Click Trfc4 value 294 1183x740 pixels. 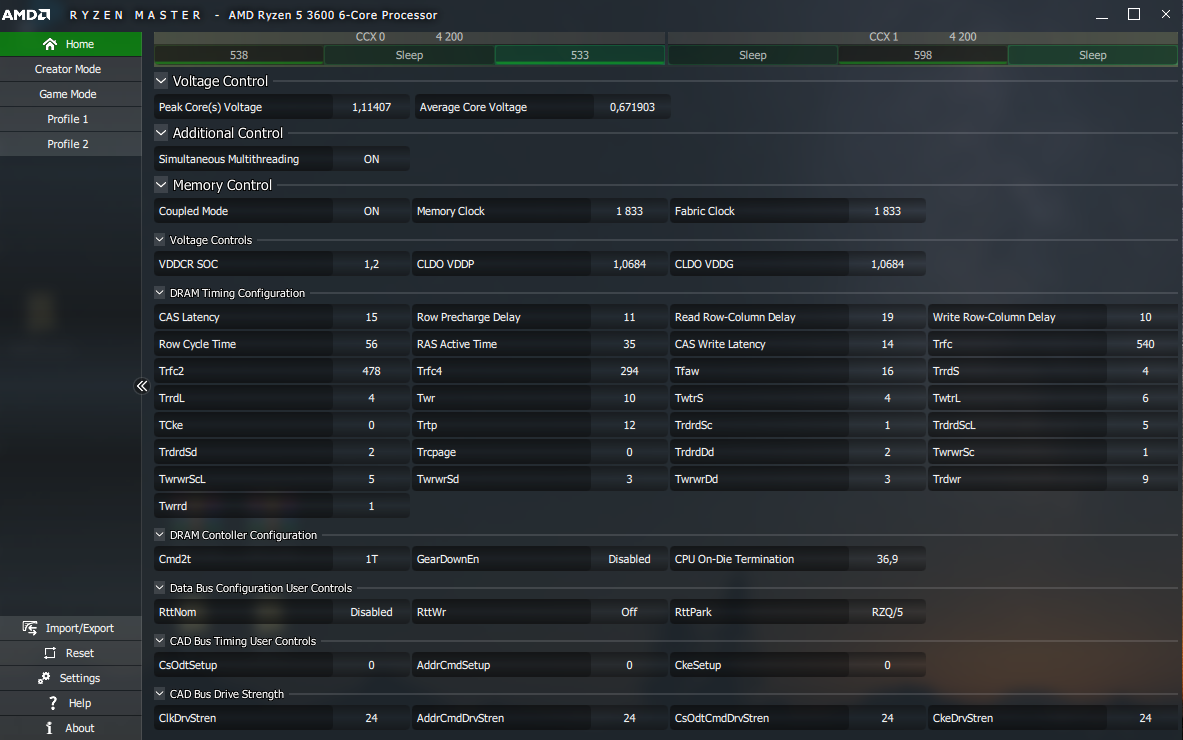[x=629, y=371]
